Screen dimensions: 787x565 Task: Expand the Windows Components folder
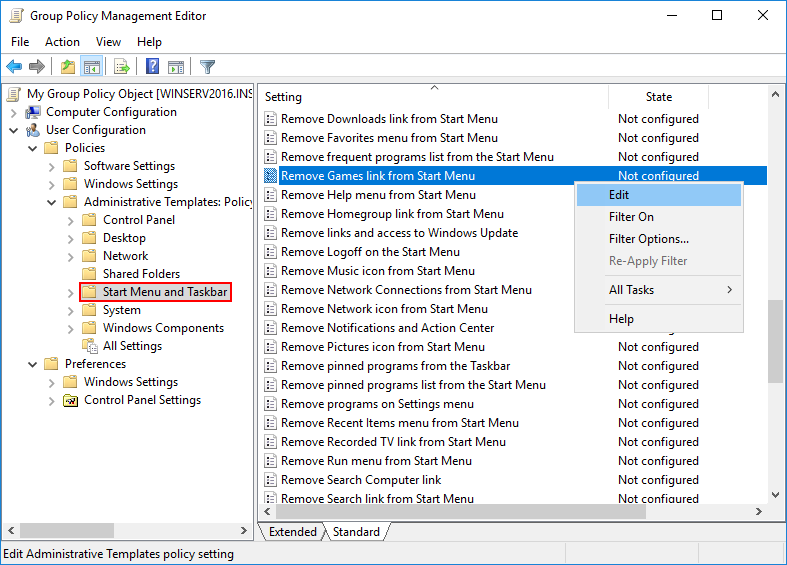(71, 328)
